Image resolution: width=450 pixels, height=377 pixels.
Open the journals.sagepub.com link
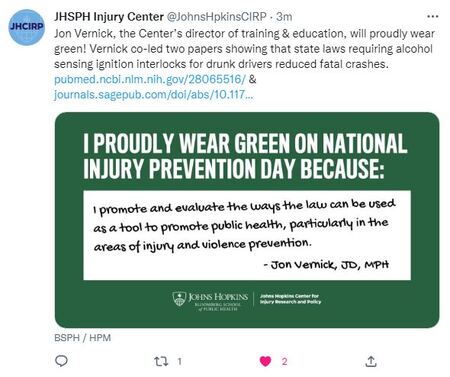[x=154, y=95]
